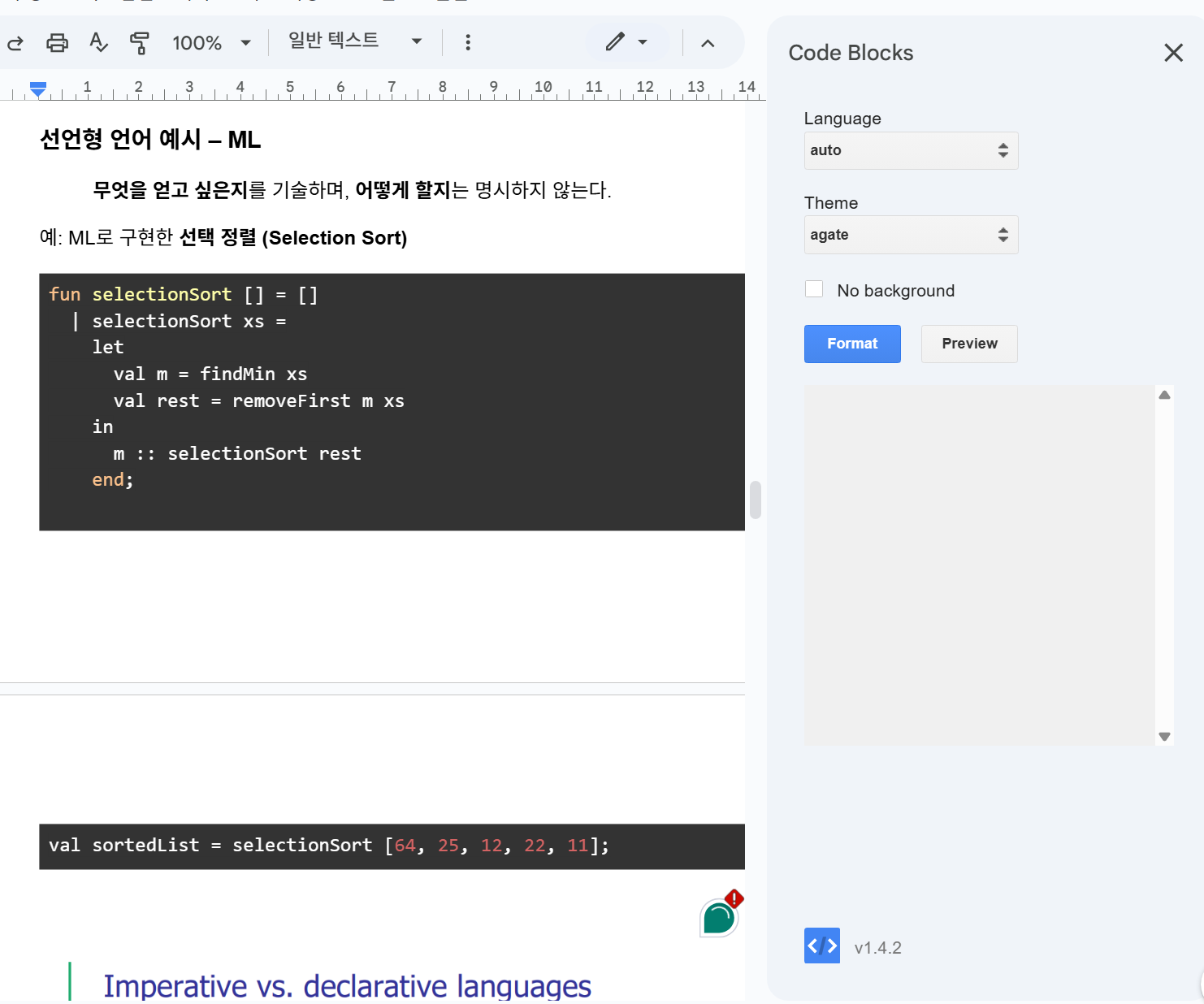Collapse the toolbar with the up chevron

coord(708,43)
